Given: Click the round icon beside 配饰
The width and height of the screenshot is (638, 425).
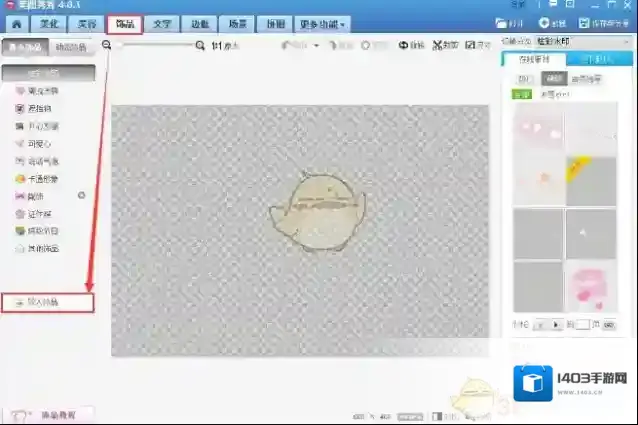Looking at the screenshot, I should click(x=81, y=195).
